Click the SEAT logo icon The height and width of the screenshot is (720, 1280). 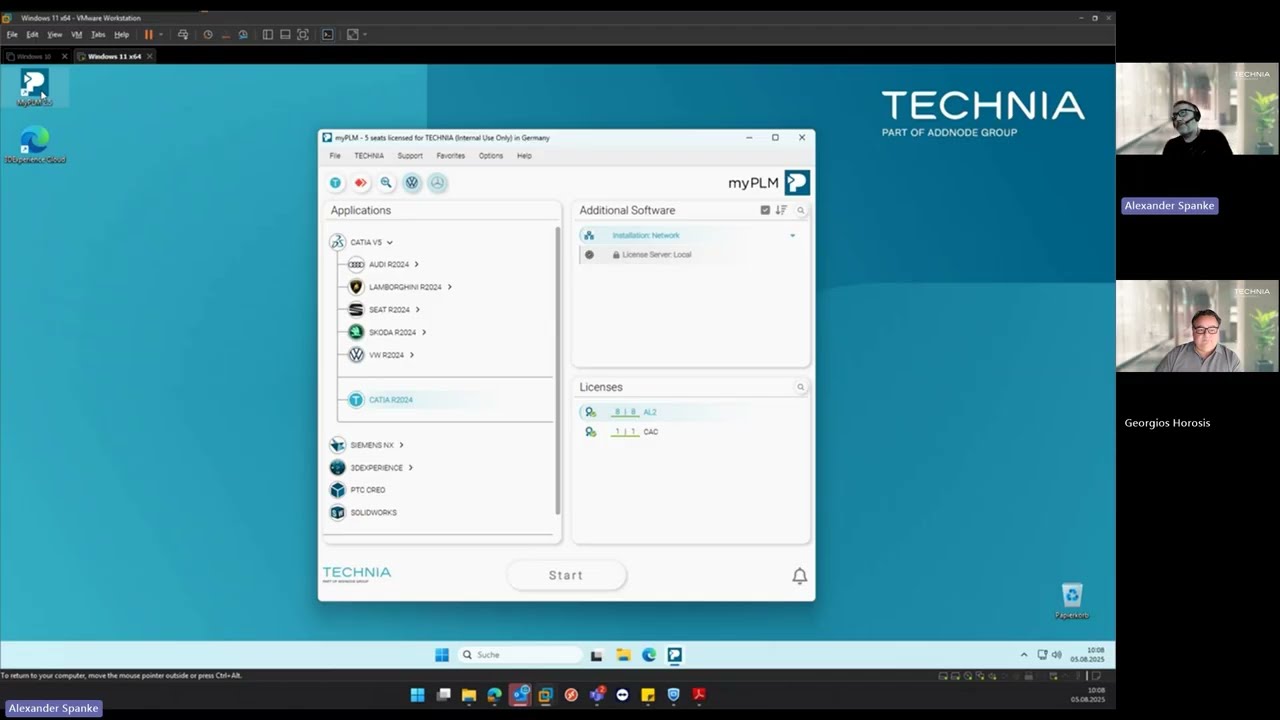356,310
